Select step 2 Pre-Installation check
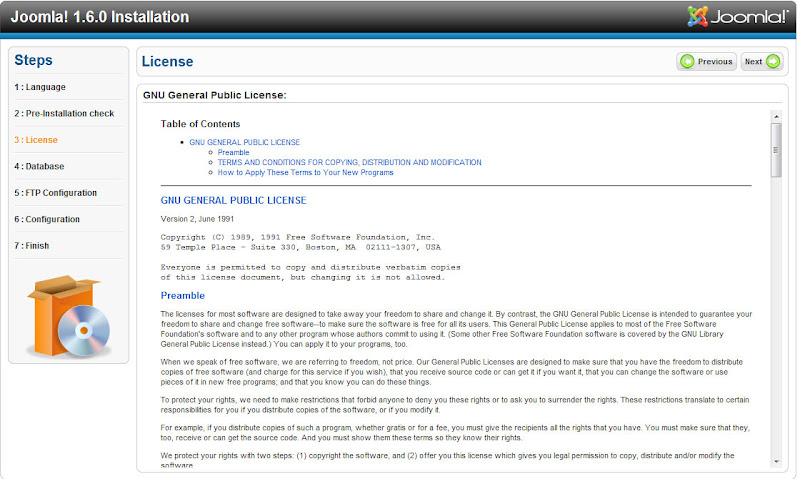800x479 pixels. [64, 114]
